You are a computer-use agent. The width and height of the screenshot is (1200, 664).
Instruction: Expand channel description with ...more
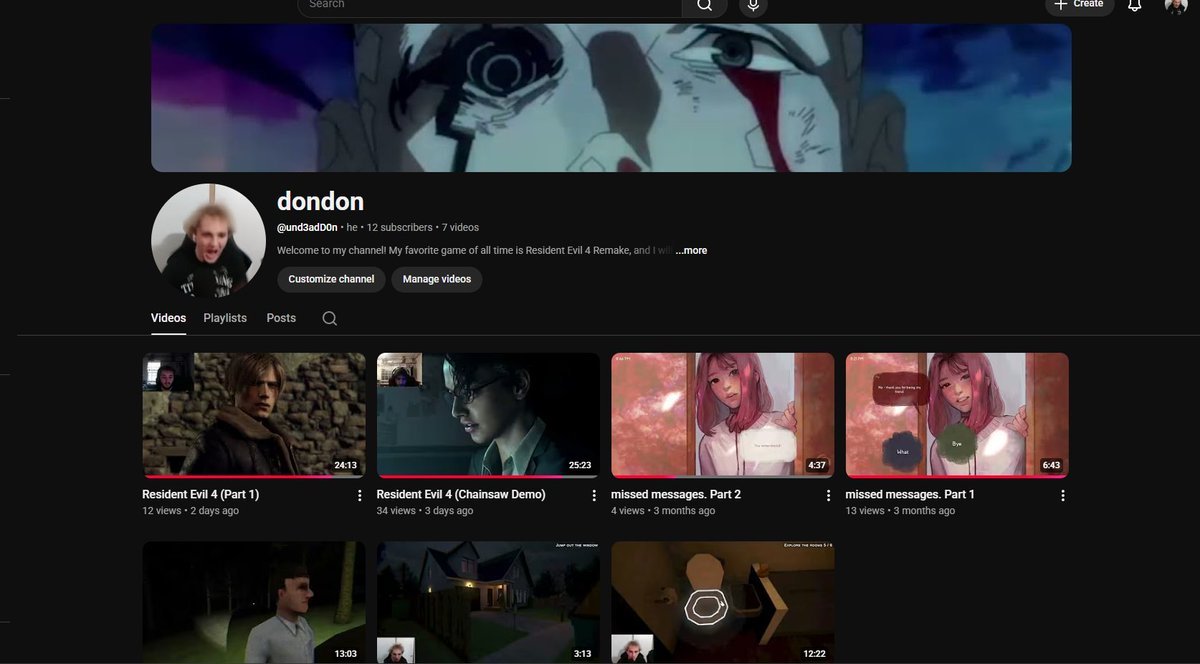[x=691, y=250]
